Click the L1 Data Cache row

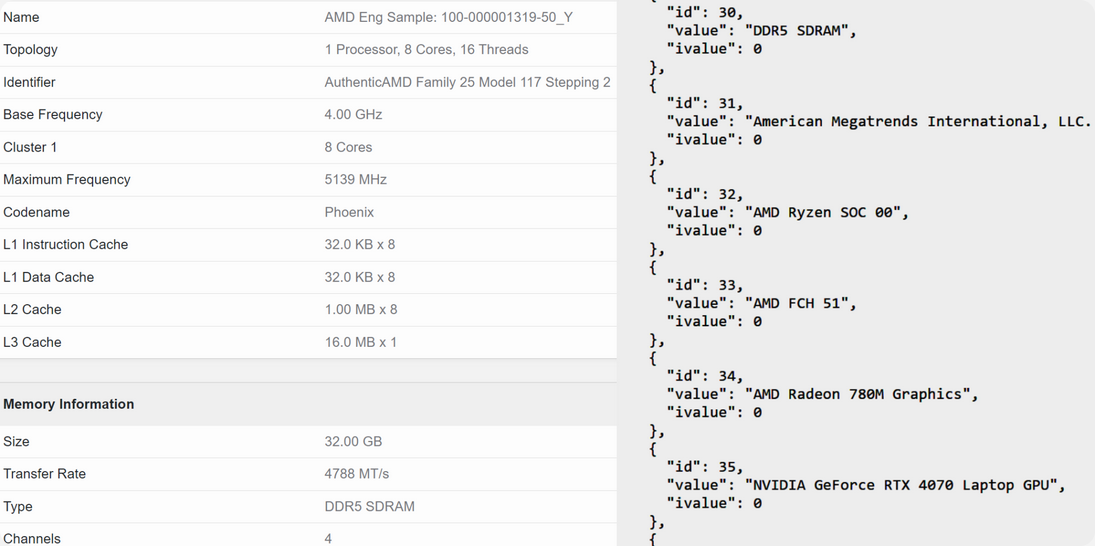click(308, 277)
